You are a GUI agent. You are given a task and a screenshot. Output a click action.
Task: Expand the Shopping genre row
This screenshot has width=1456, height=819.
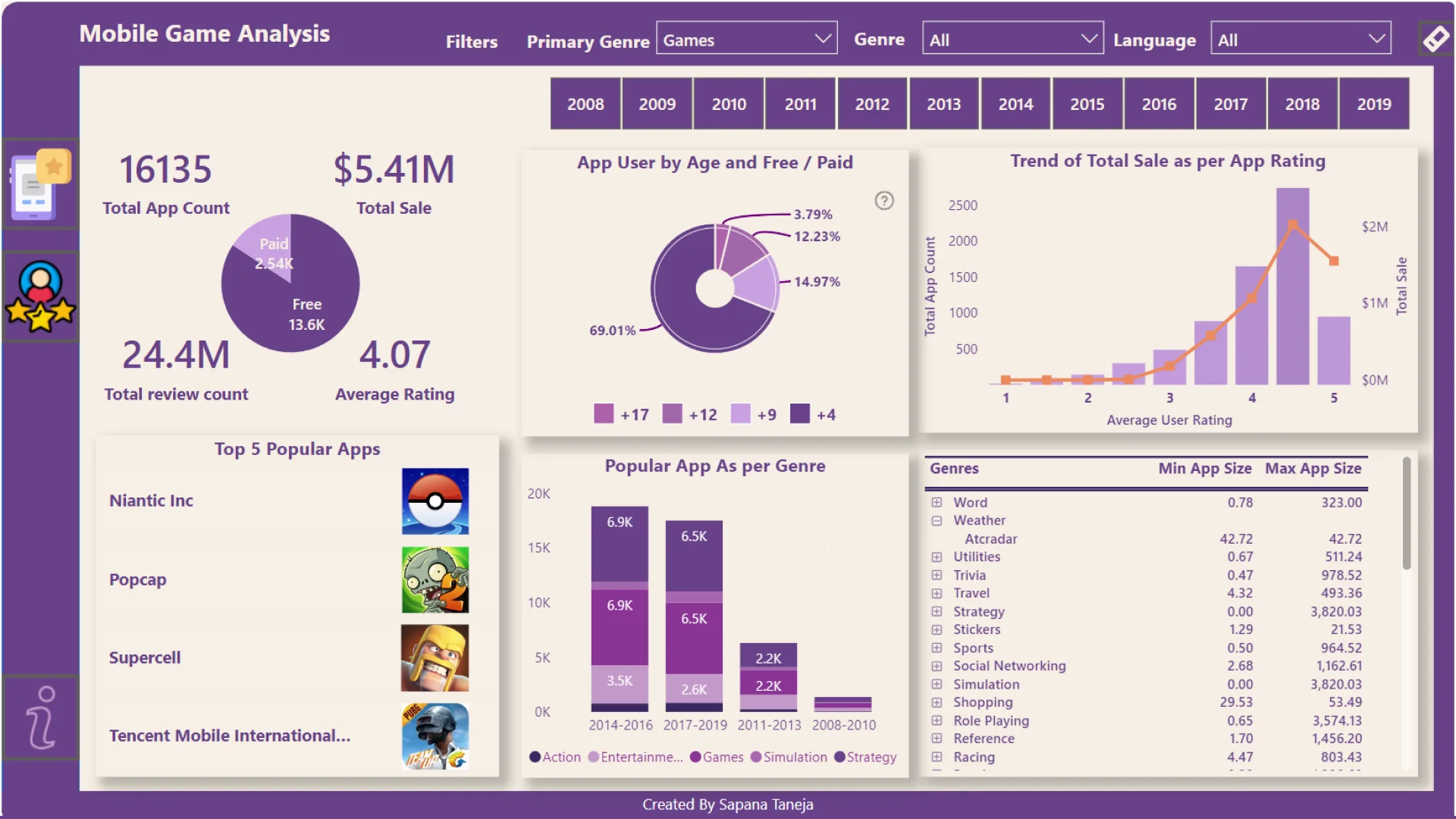click(x=937, y=703)
